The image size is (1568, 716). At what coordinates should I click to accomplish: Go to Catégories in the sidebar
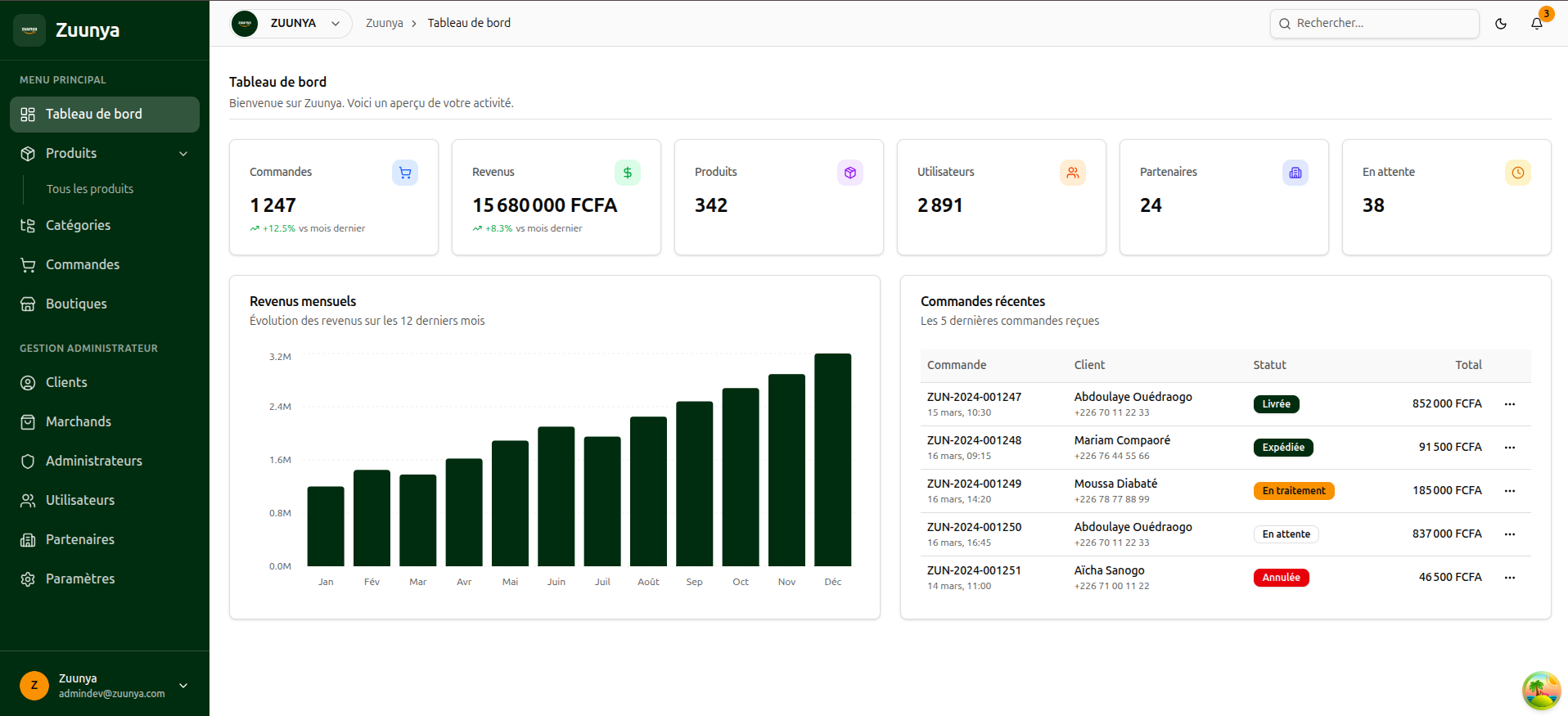(x=78, y=226)
